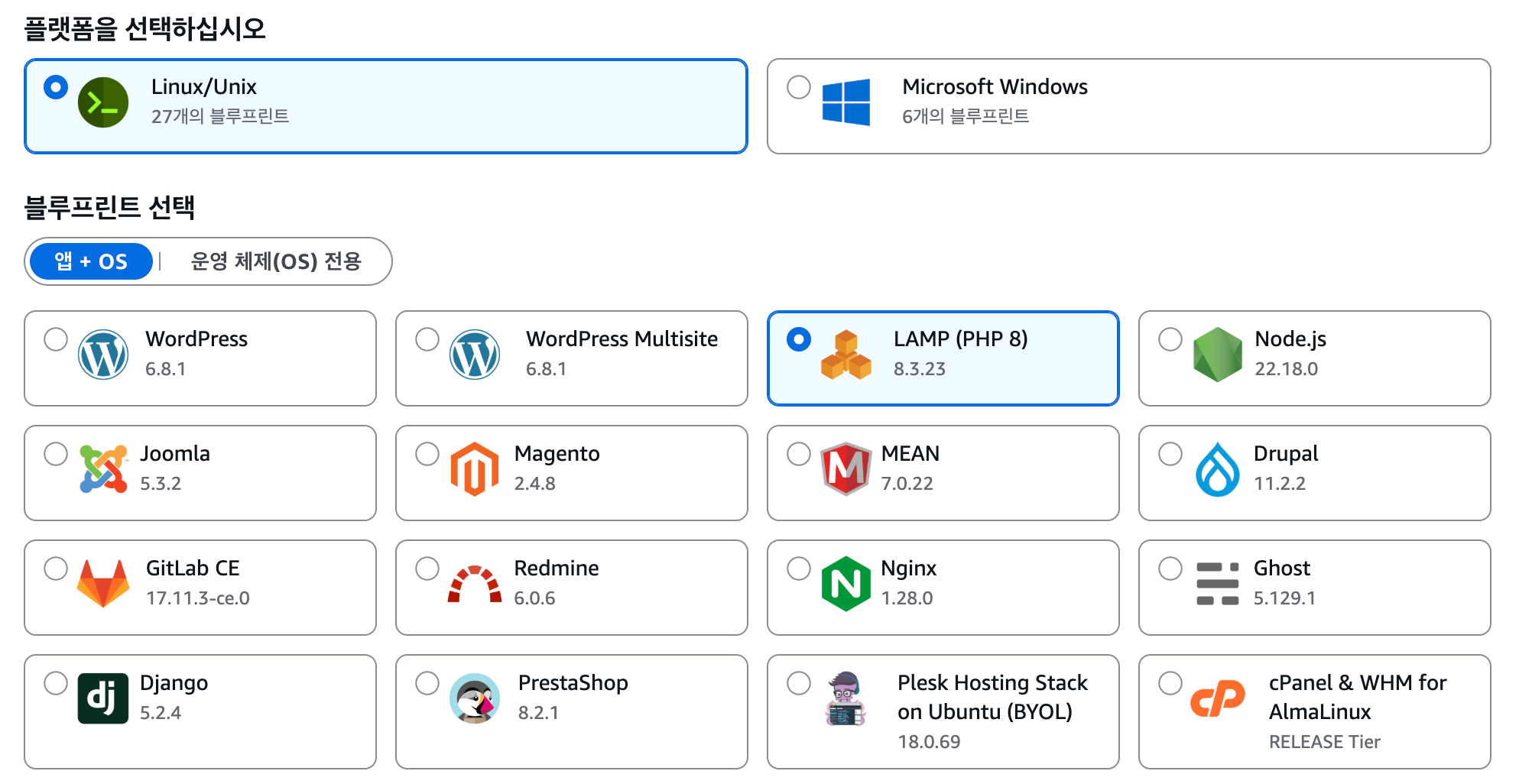Click the Nginx version 1.28.0 text
Image resolution: width=1532 pixels, height=784 pixels.
pos(907,598)
